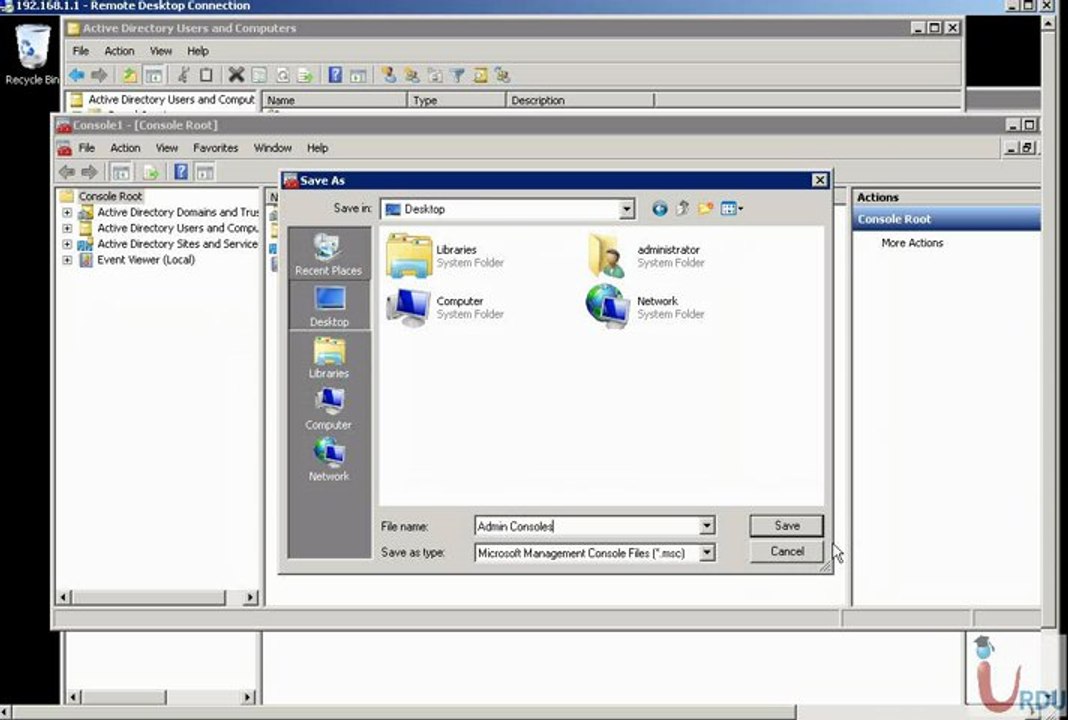Screen dimensions: 1068x720
Task: Open the Views menu in Save As dialog
Action: [732, 208]
